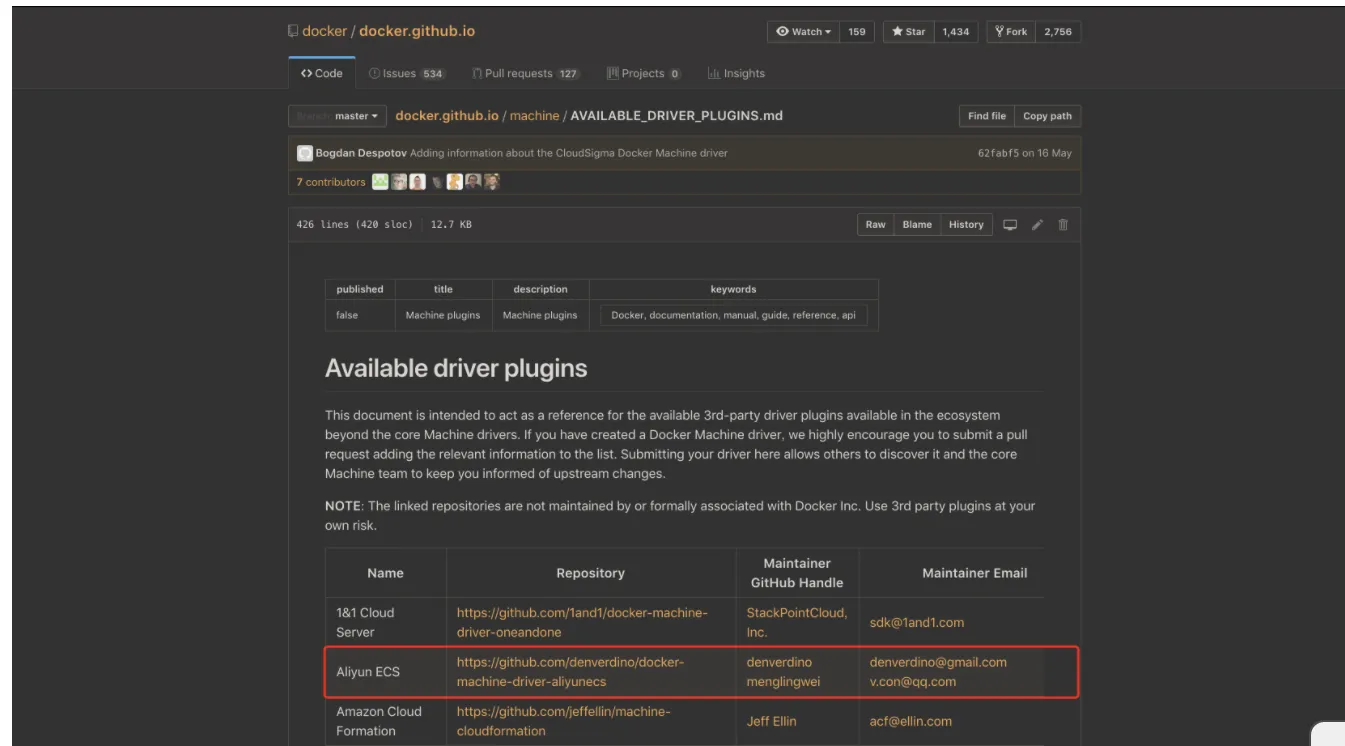Click the 'Repository' column header
Image resolution: width=1345 pixels, height=746 pixels.
[590, 573]
